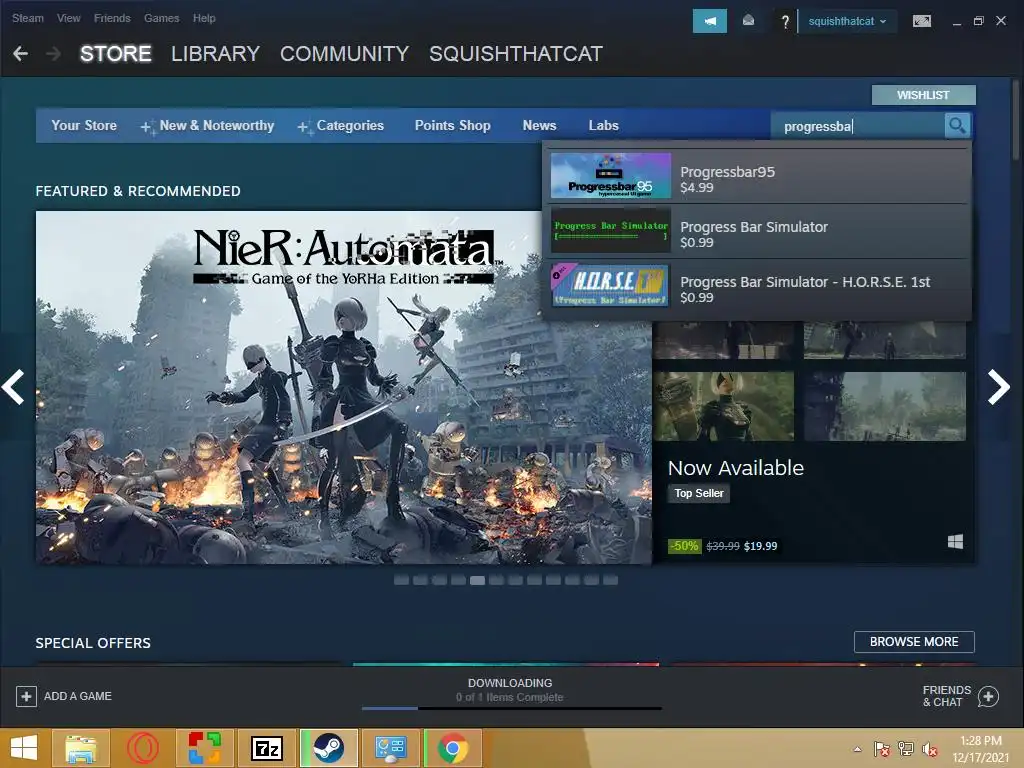Select Progress Bar Simulator $0.99 suggestion
Viewport: 1024px width, 768px height.
pyautogui.click(x=758, y=231)
